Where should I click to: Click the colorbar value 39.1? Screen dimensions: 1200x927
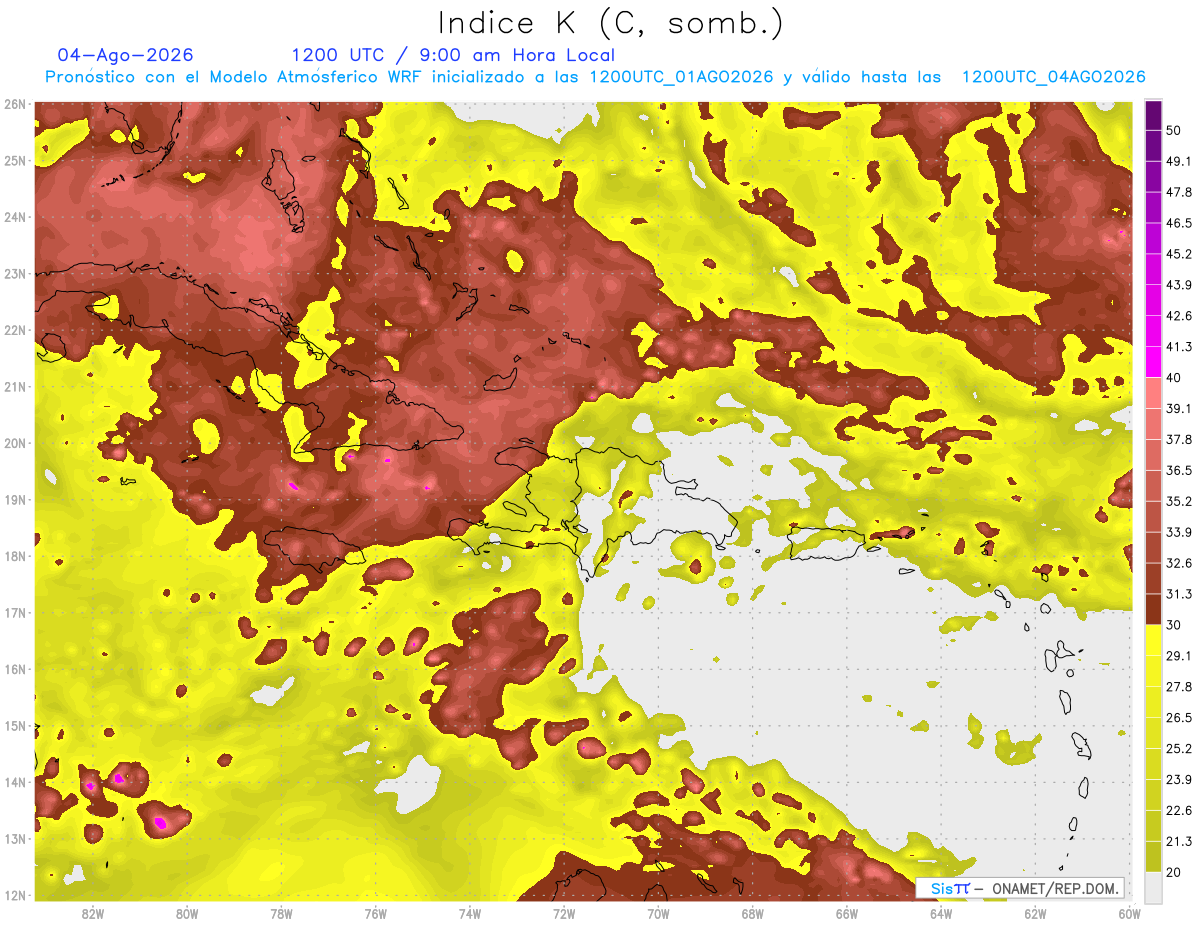pyautogui.click(x=1179, y=408)
